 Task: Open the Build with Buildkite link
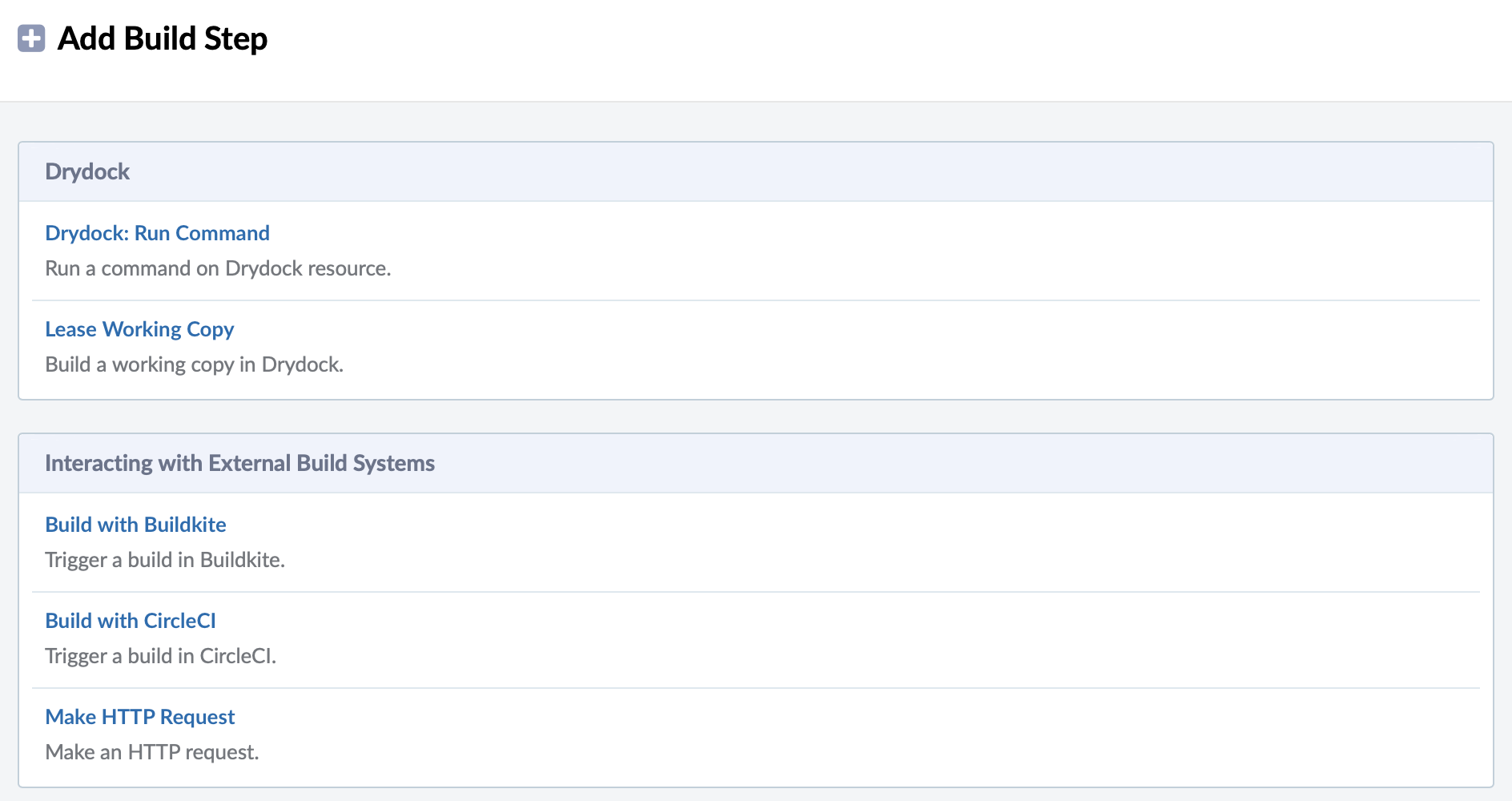[135, 525]
